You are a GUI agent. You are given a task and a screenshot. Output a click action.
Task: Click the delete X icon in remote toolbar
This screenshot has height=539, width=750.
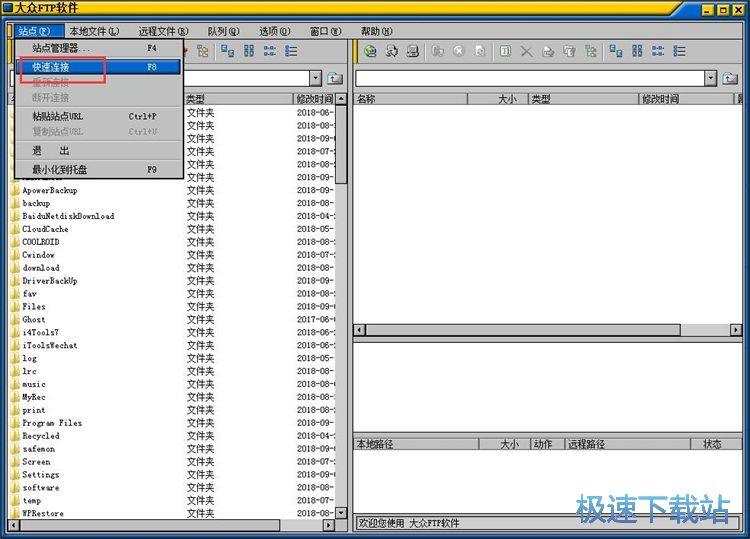[526, 51]
